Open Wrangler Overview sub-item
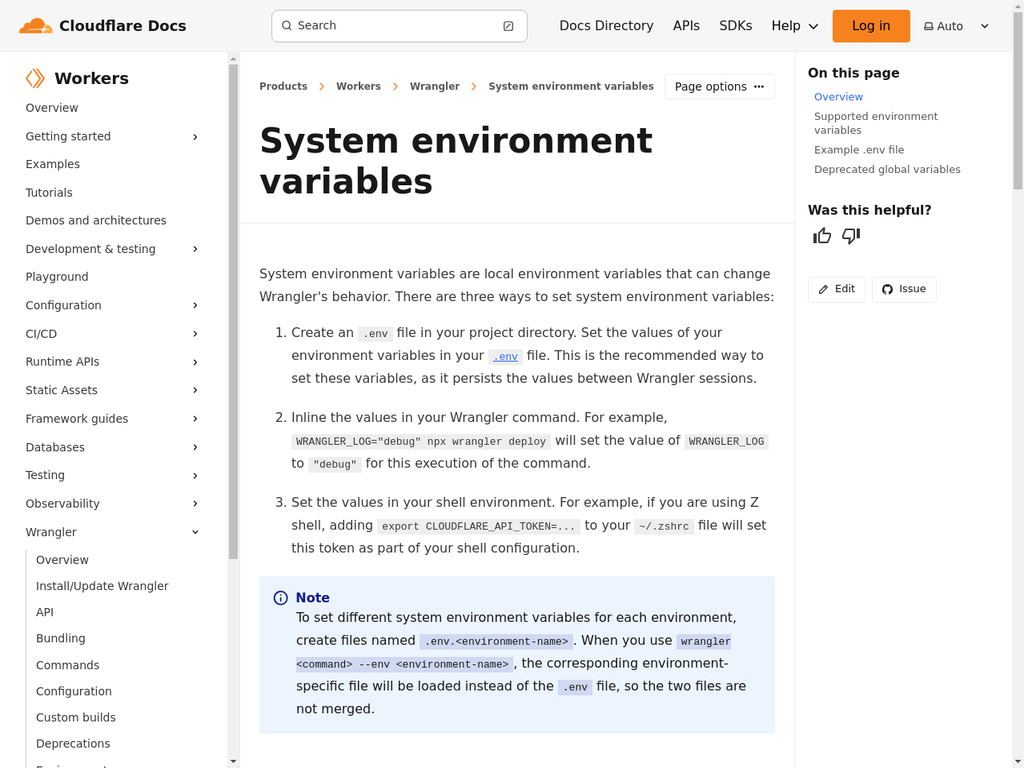 62,560
